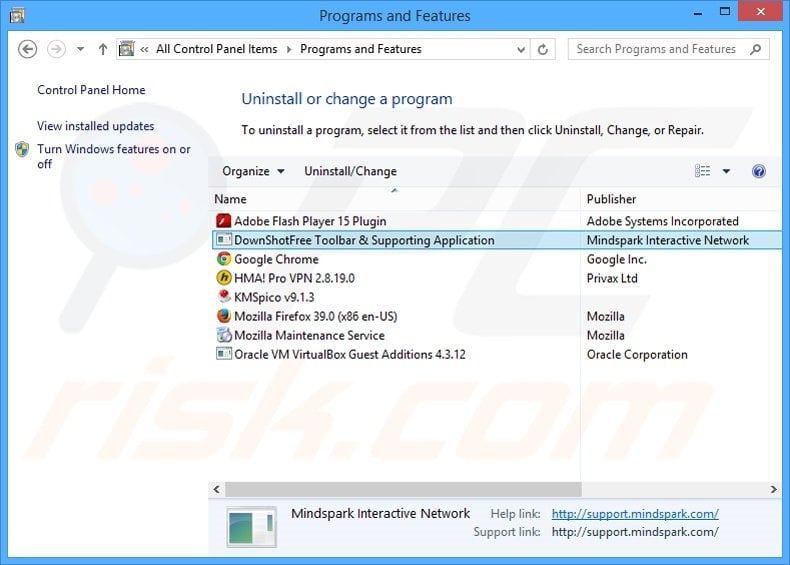Sort list by the Publisher column header

click(x=681, y=199)
